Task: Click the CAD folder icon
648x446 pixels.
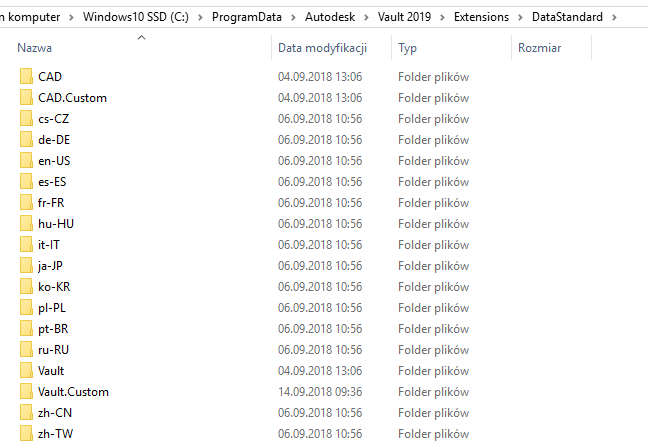Action: pyautogui.click(x=26, y=77)
